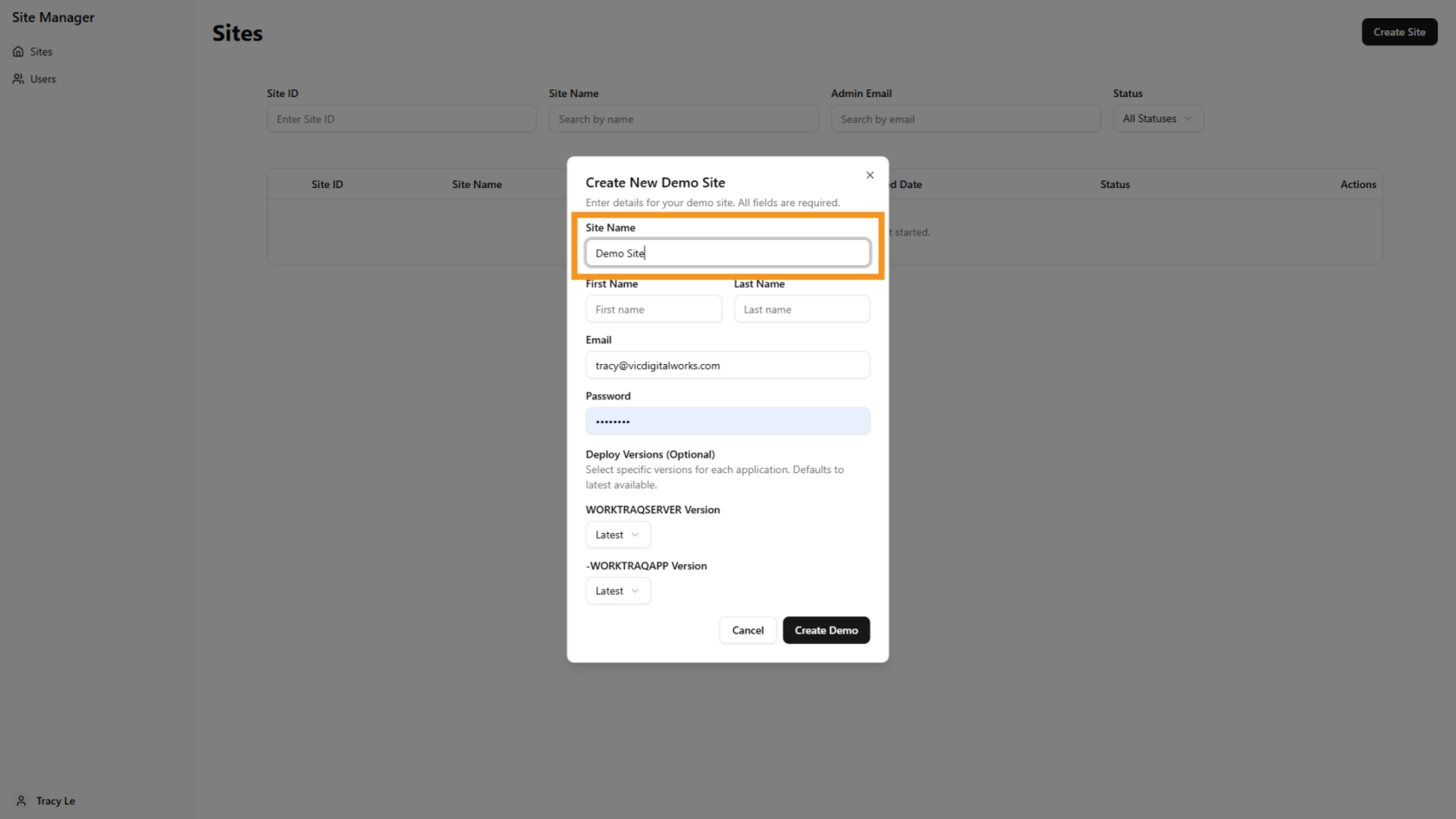Click the Users people icon in sidebar
This screenshot has height=819, width=1456.
point(18,79)
